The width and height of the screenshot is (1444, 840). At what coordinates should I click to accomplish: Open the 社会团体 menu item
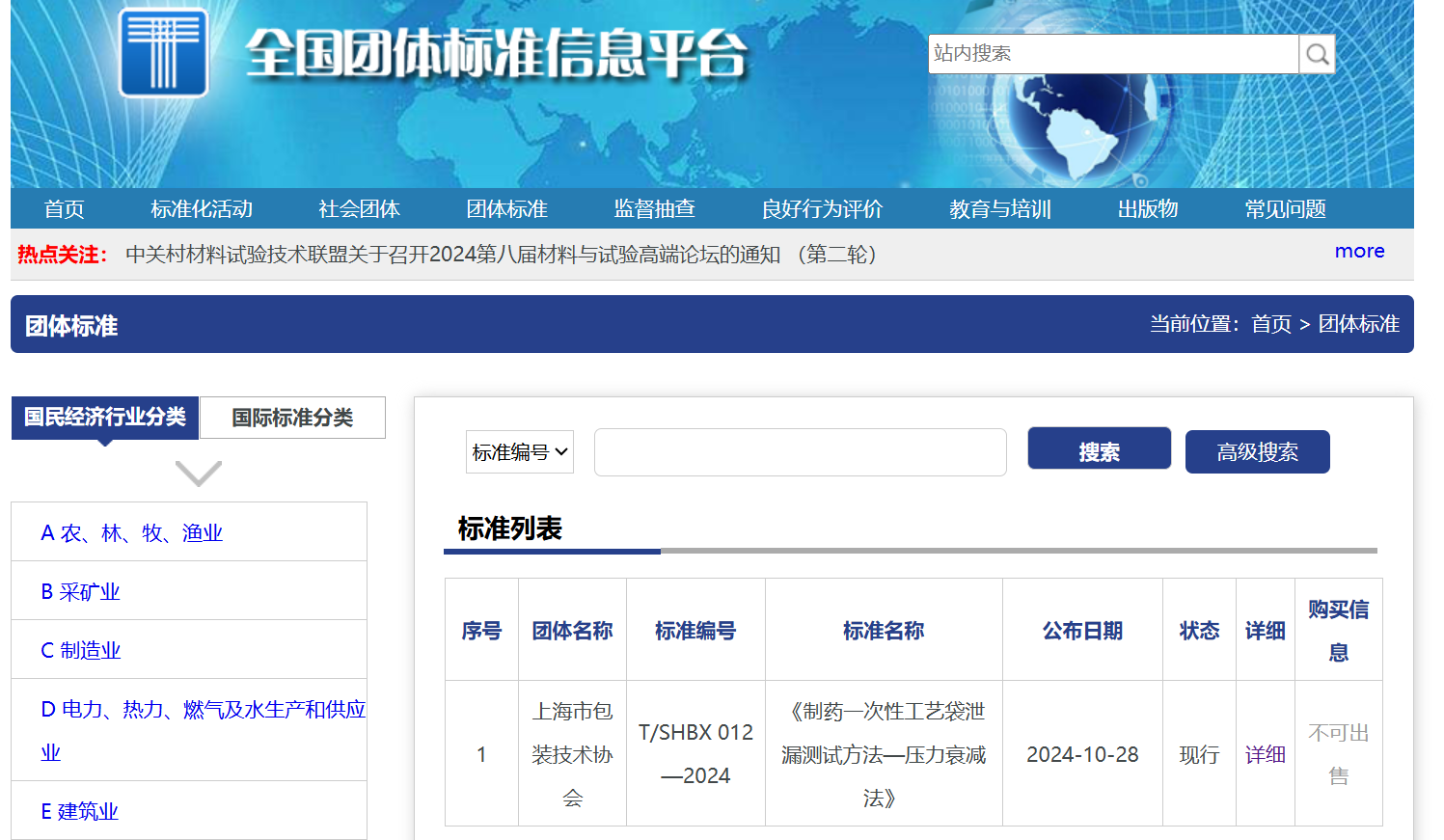tap(359, 208)
